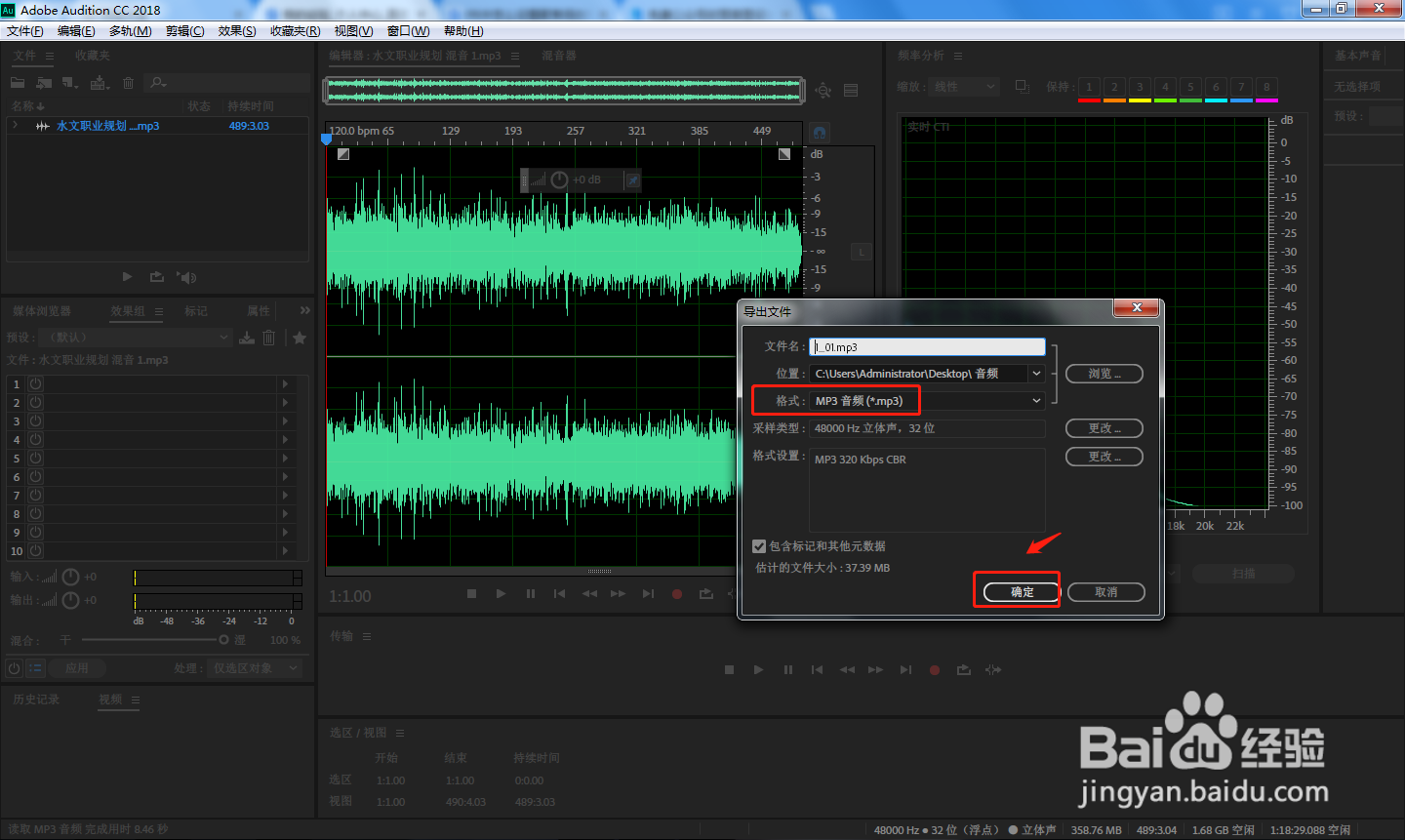Click the import file icon in Files panel
This screenshot has width=1405, height=840.
(x=44, y=83)
